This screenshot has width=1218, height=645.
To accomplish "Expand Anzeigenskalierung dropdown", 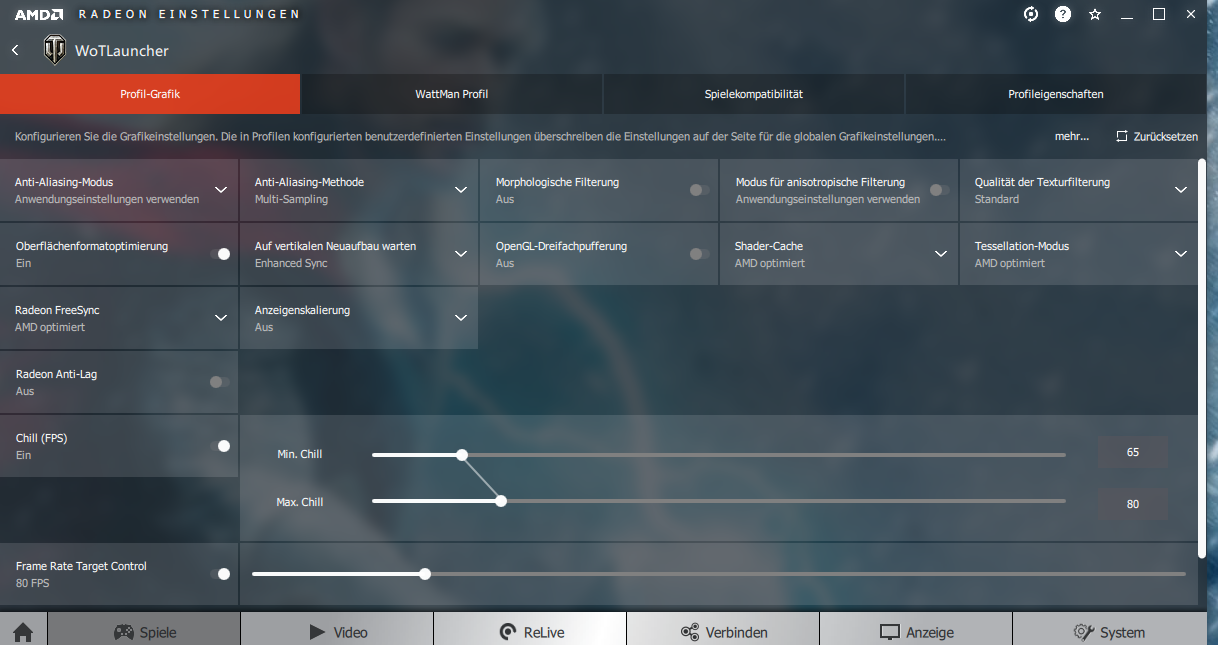I will pos(461,318).
